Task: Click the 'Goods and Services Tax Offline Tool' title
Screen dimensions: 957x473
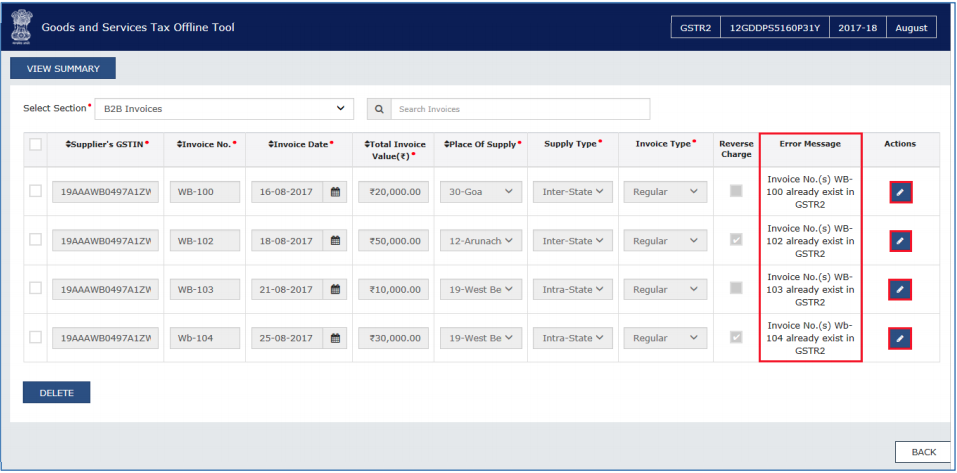Action: pos(138,27)
